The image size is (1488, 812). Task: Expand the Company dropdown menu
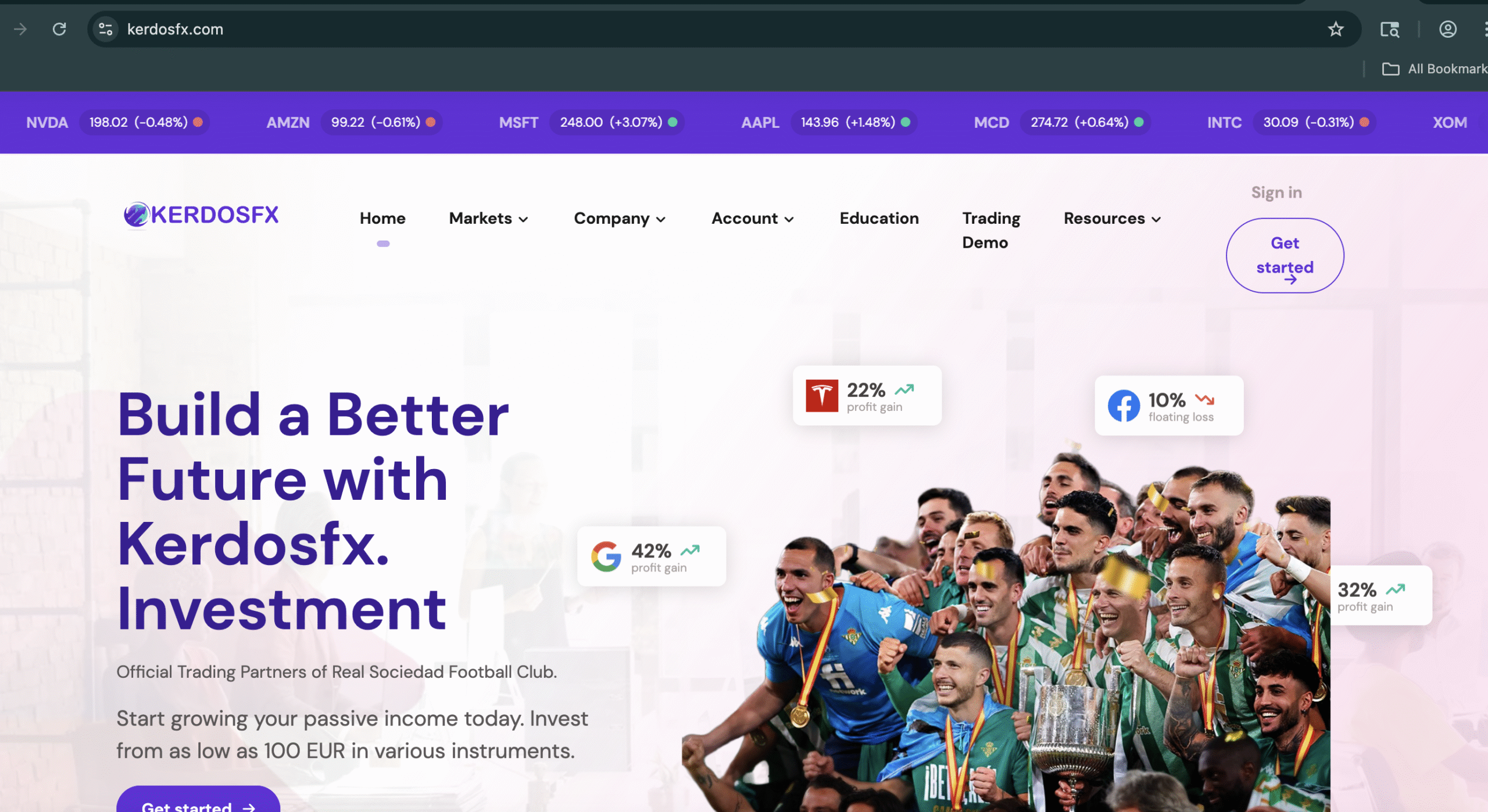click(620, 219)
